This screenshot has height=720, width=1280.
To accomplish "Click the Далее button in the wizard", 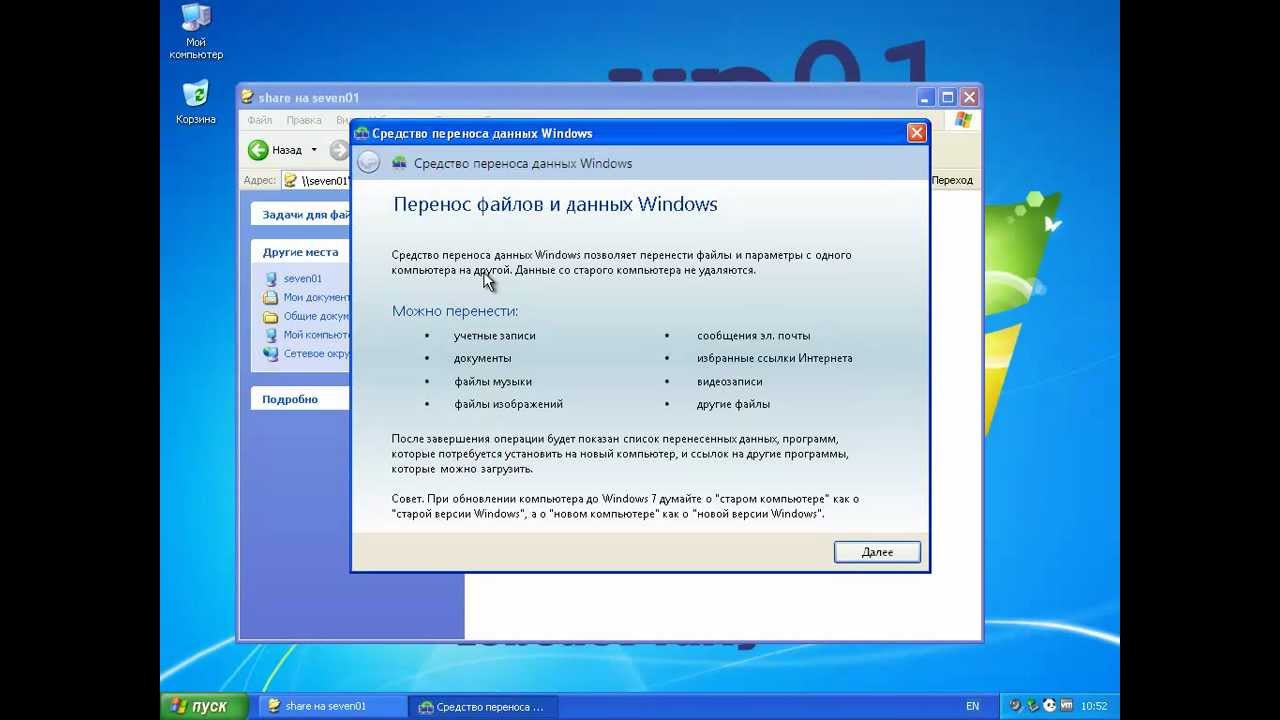I will click(877, 552).
